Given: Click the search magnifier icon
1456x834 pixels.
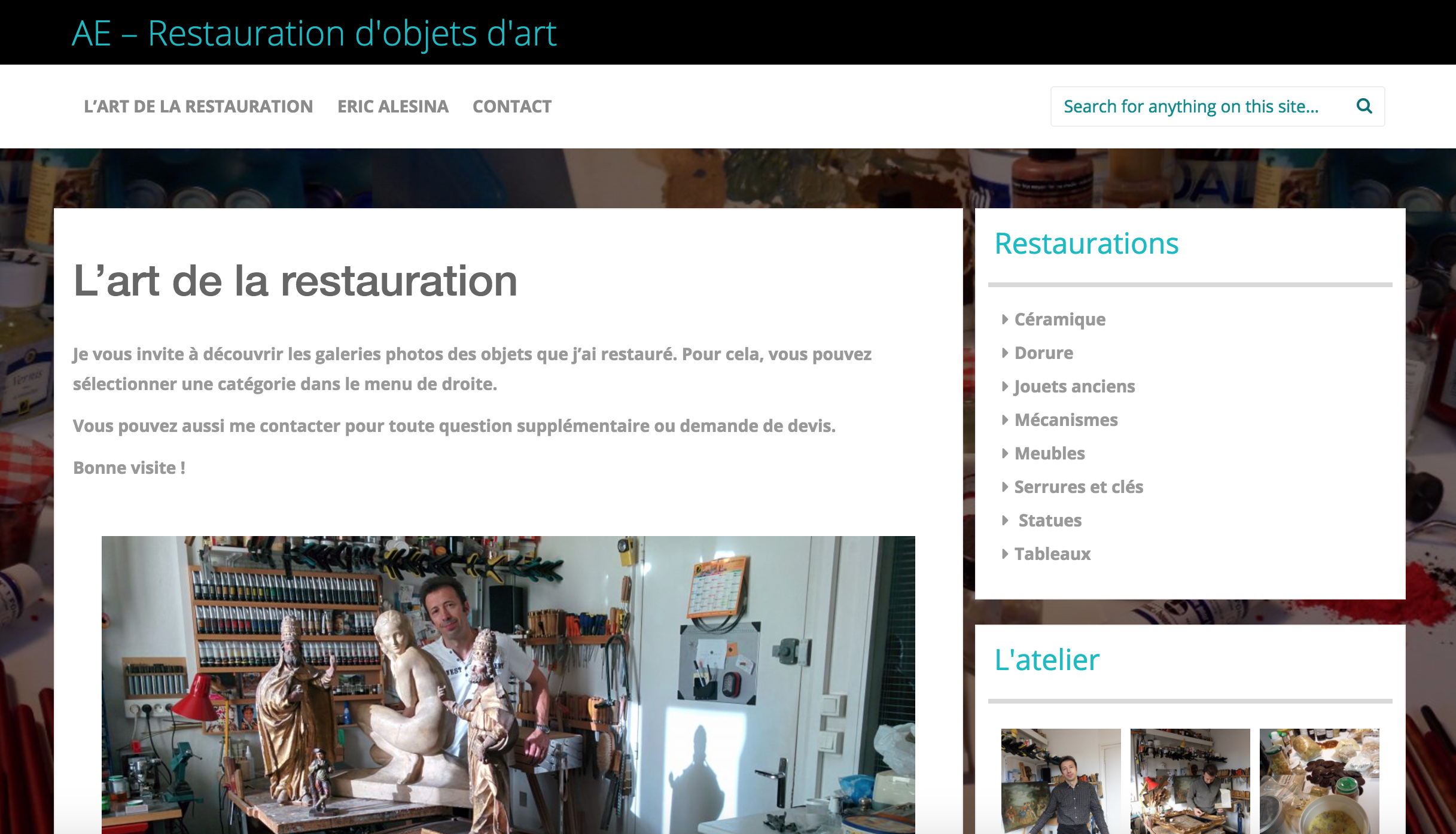Looking at the screenshot, I should coord(1364,106).
